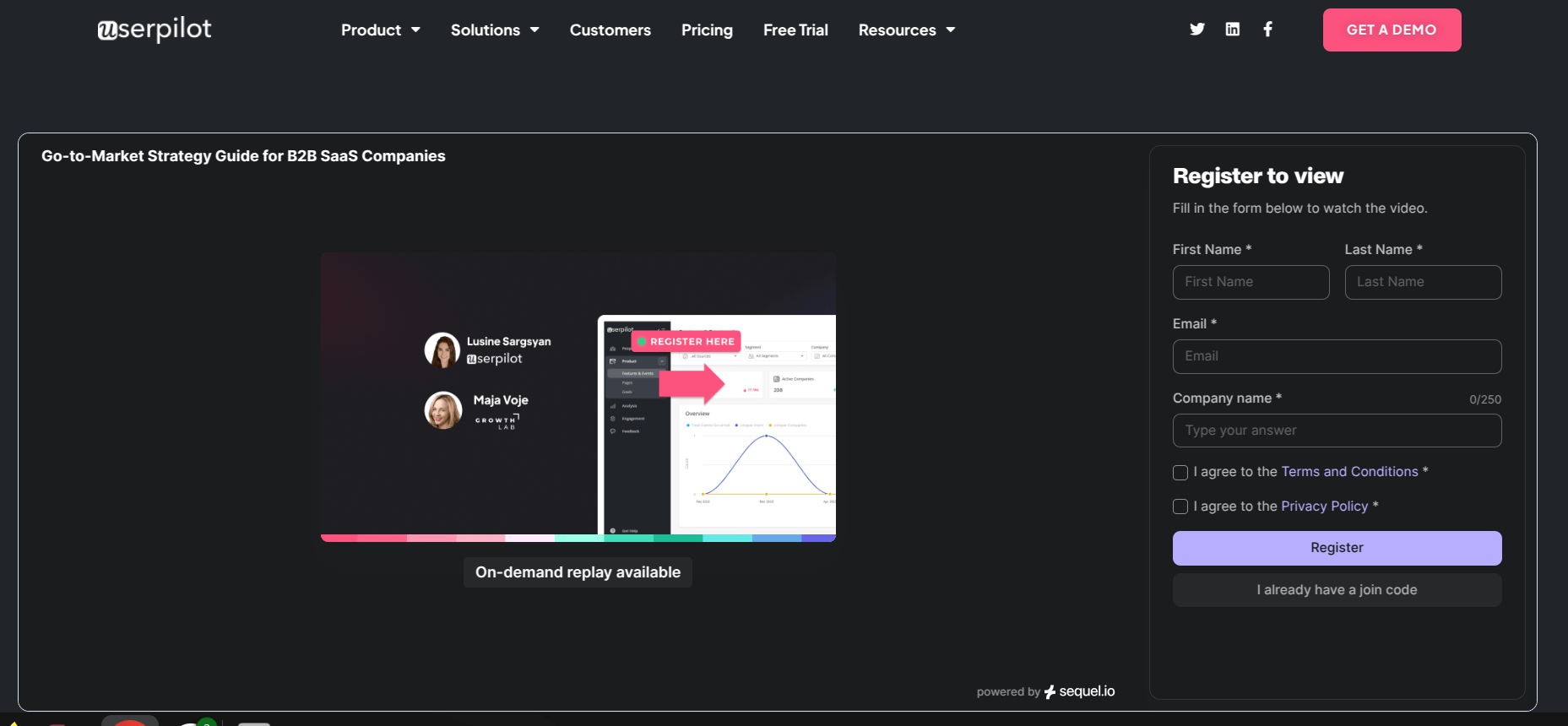Click the pink arrow on webinar thumbnail
1568x726 pixels.
pyautogui.click(x=692, y=383)
